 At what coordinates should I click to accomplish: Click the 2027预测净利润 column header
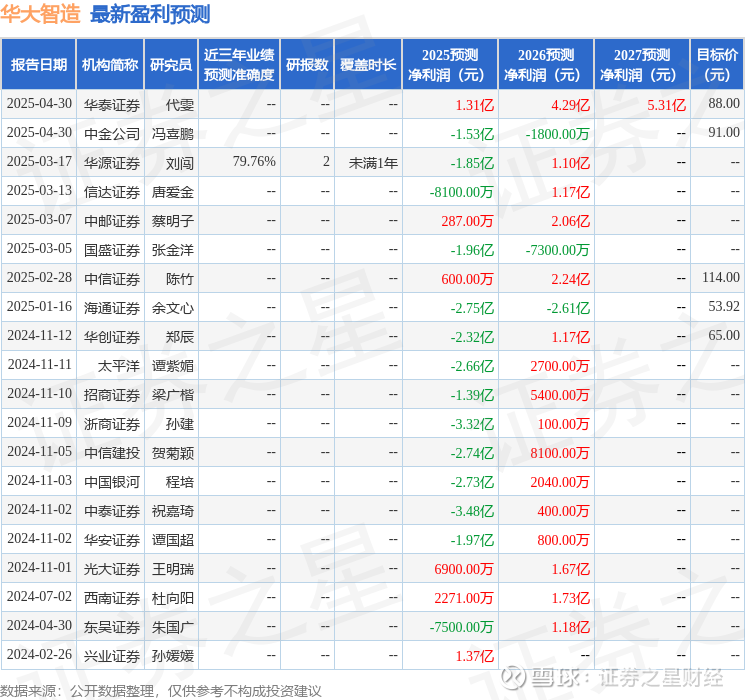[642, 65]
